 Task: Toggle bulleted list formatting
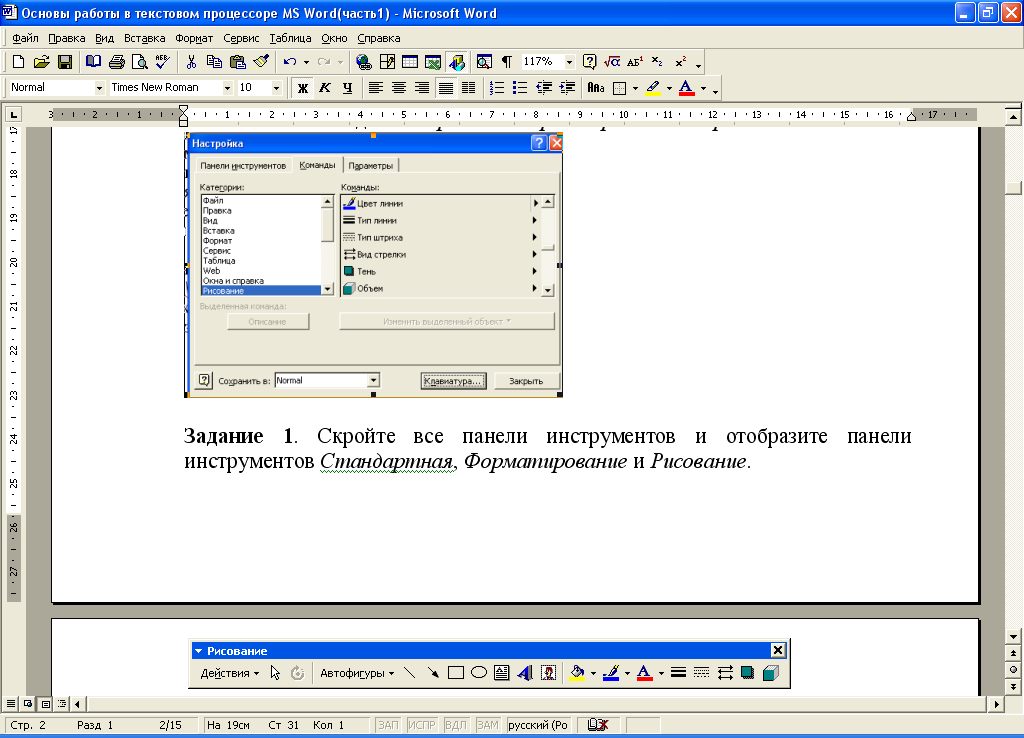point(520,88)
